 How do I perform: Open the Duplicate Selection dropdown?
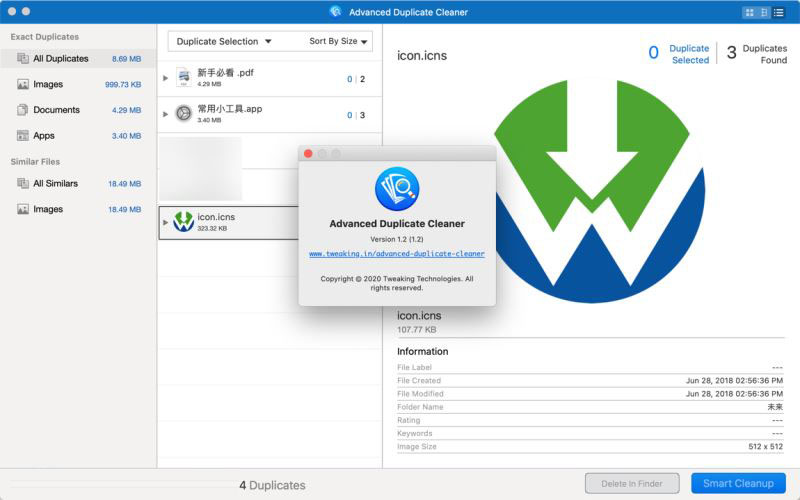click(x=224, y=41)
